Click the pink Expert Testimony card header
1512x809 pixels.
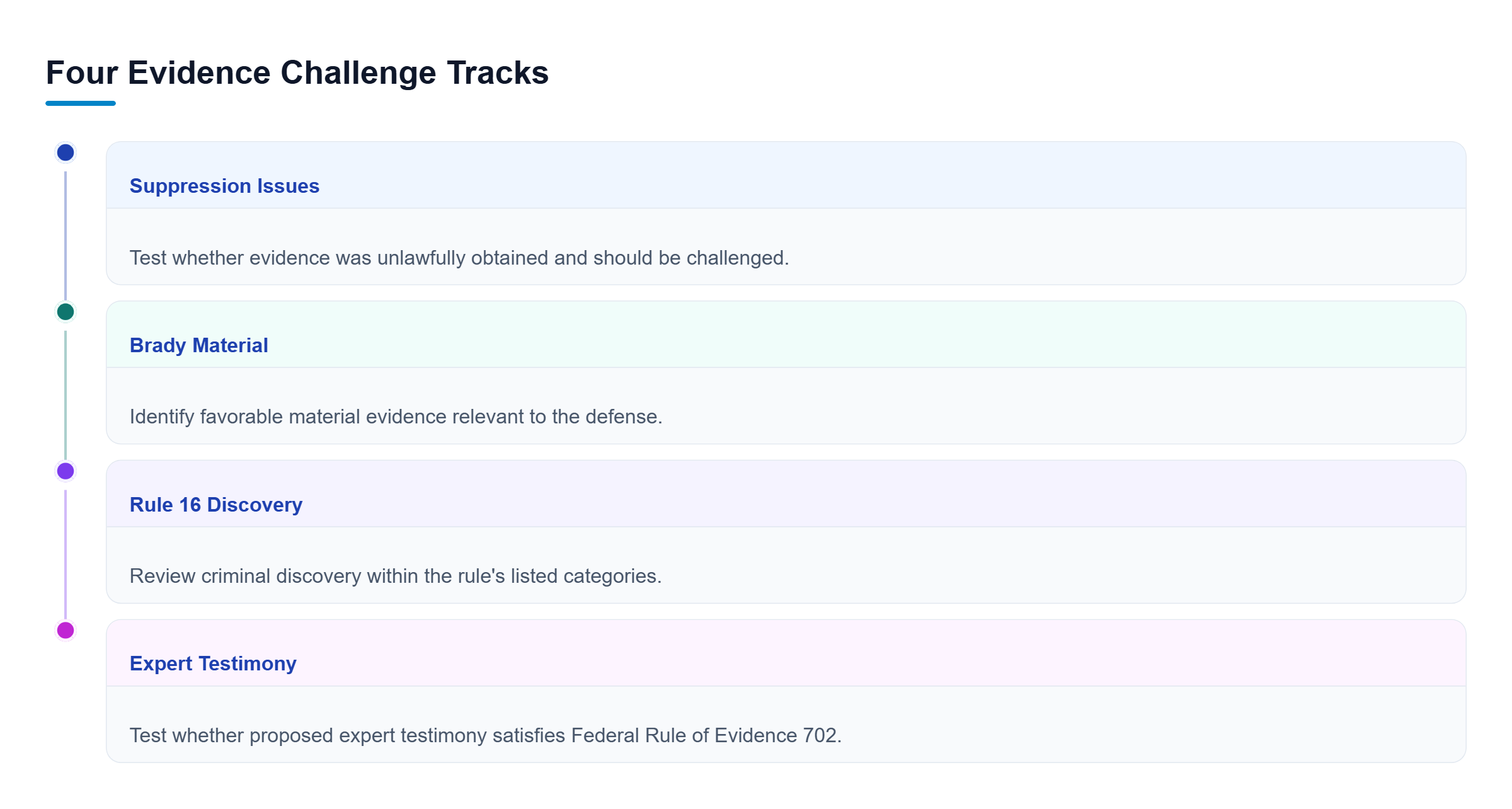click(786, 653)
